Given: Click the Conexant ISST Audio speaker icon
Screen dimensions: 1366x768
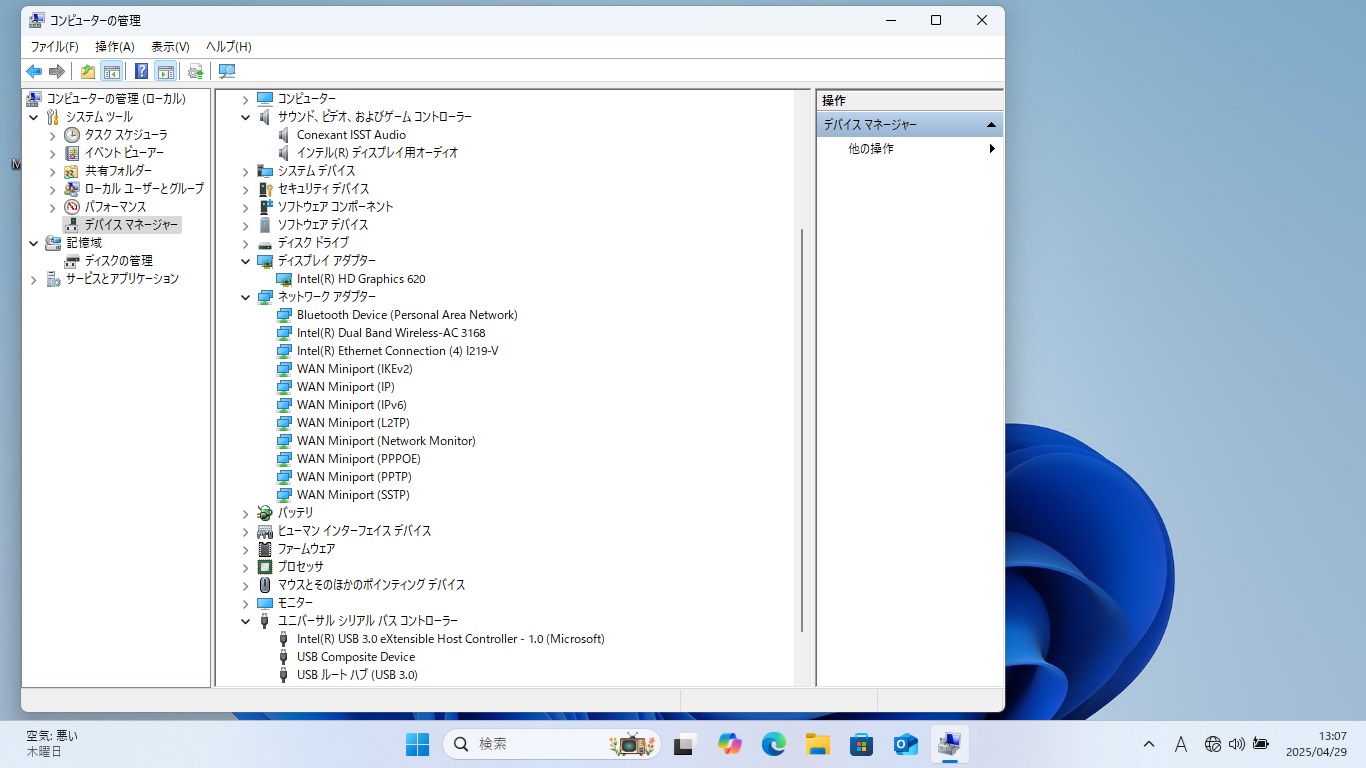Looking at the screenshot, I should click(x=284, y=135).
